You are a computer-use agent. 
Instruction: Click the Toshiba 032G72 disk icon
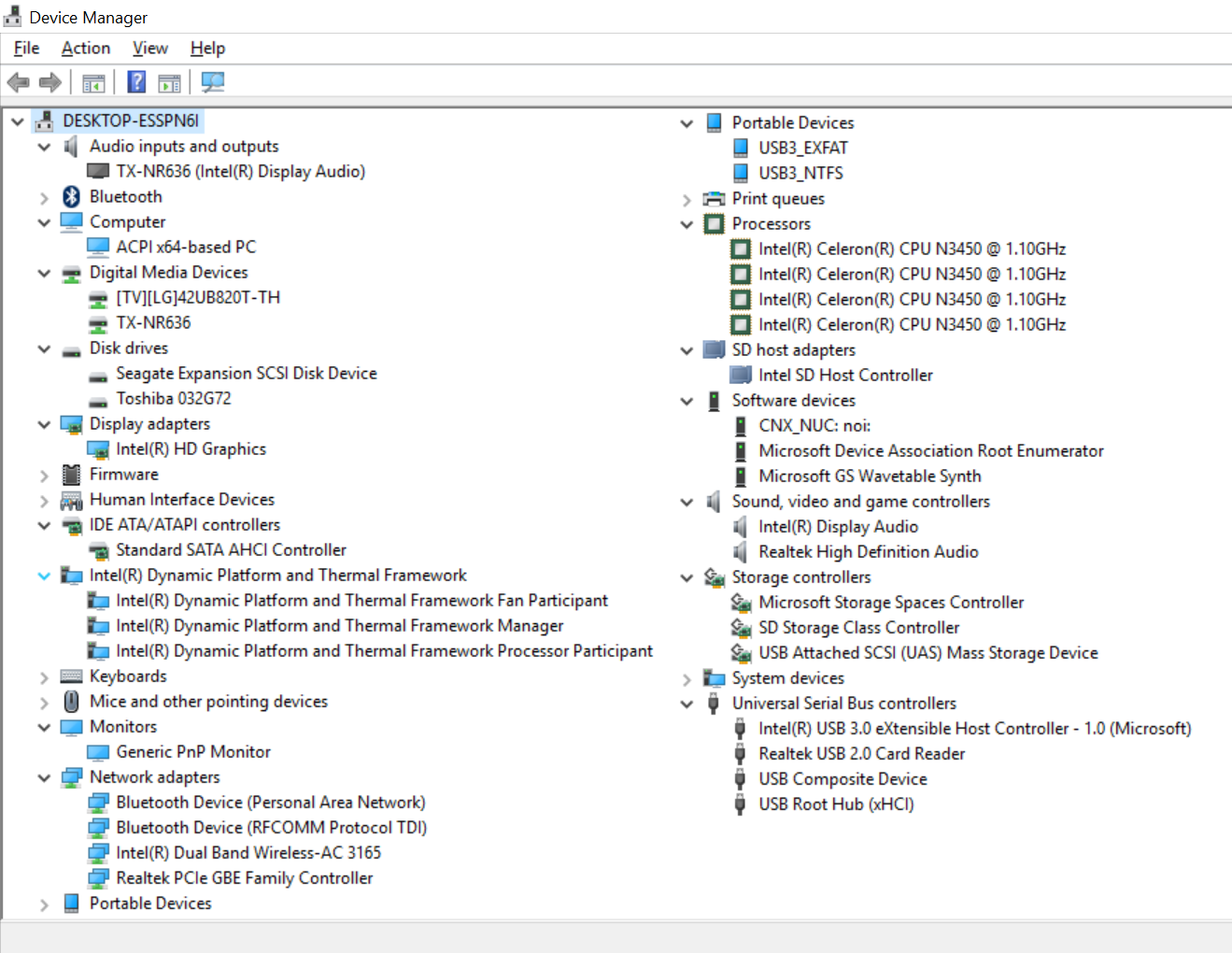(98, 402)
